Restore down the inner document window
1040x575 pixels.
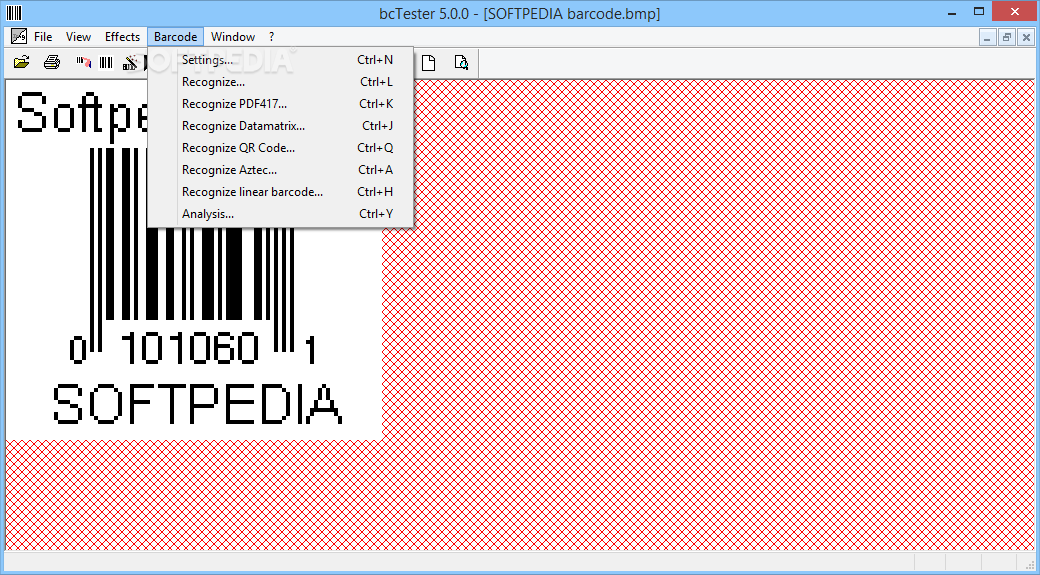(1007, 38)
